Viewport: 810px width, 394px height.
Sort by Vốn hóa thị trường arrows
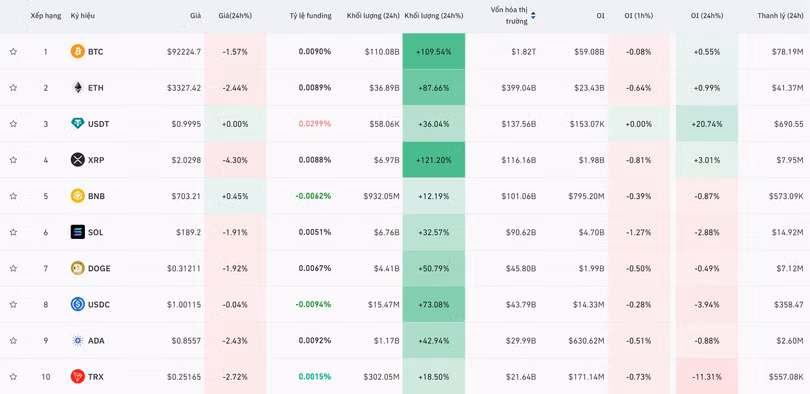533,16
